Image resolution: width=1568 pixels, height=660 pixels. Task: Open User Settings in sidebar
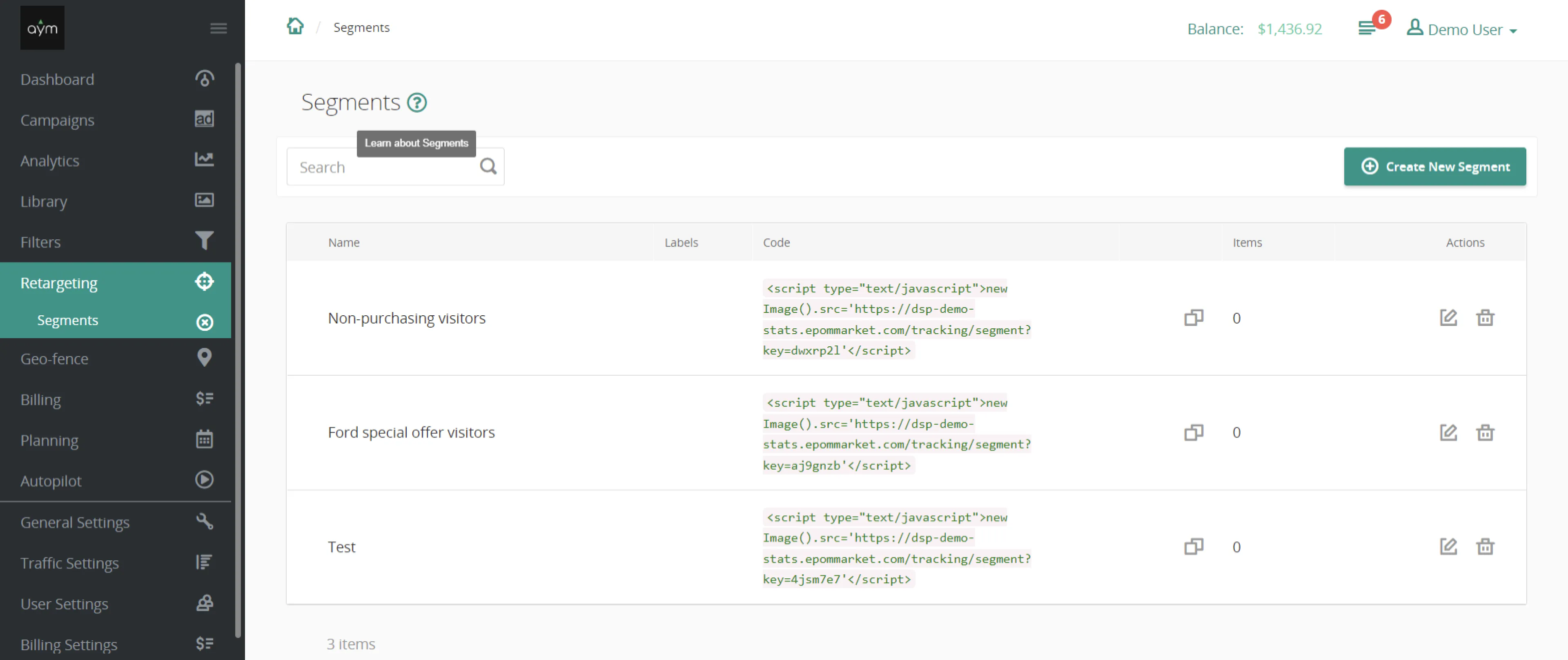116,604
